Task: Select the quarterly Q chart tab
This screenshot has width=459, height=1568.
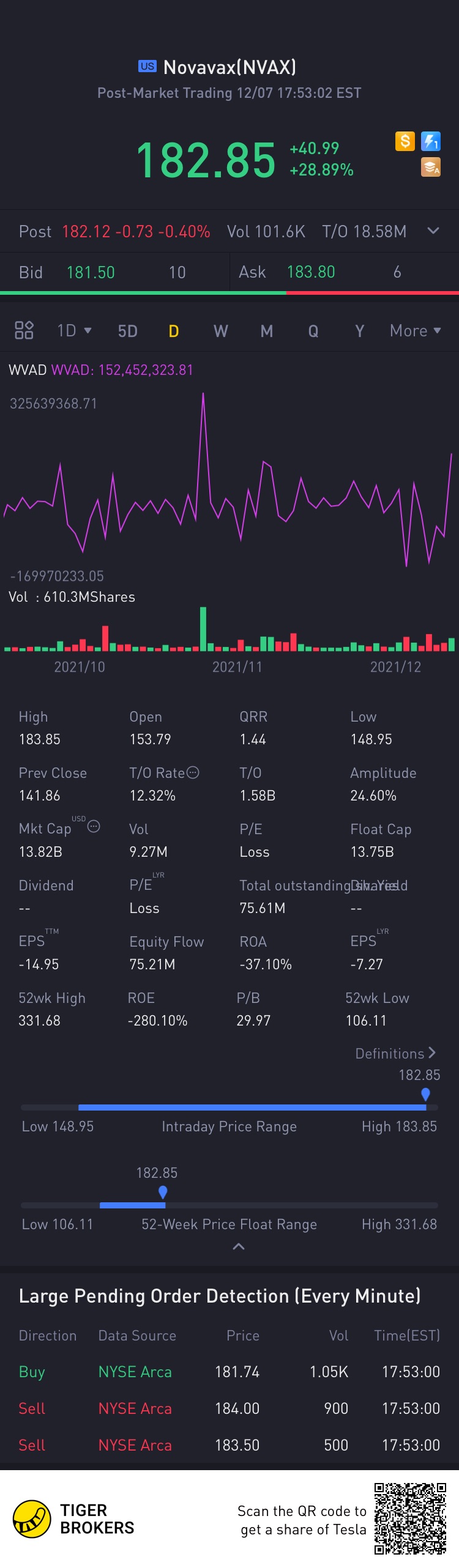Action: tap(313, 331)
